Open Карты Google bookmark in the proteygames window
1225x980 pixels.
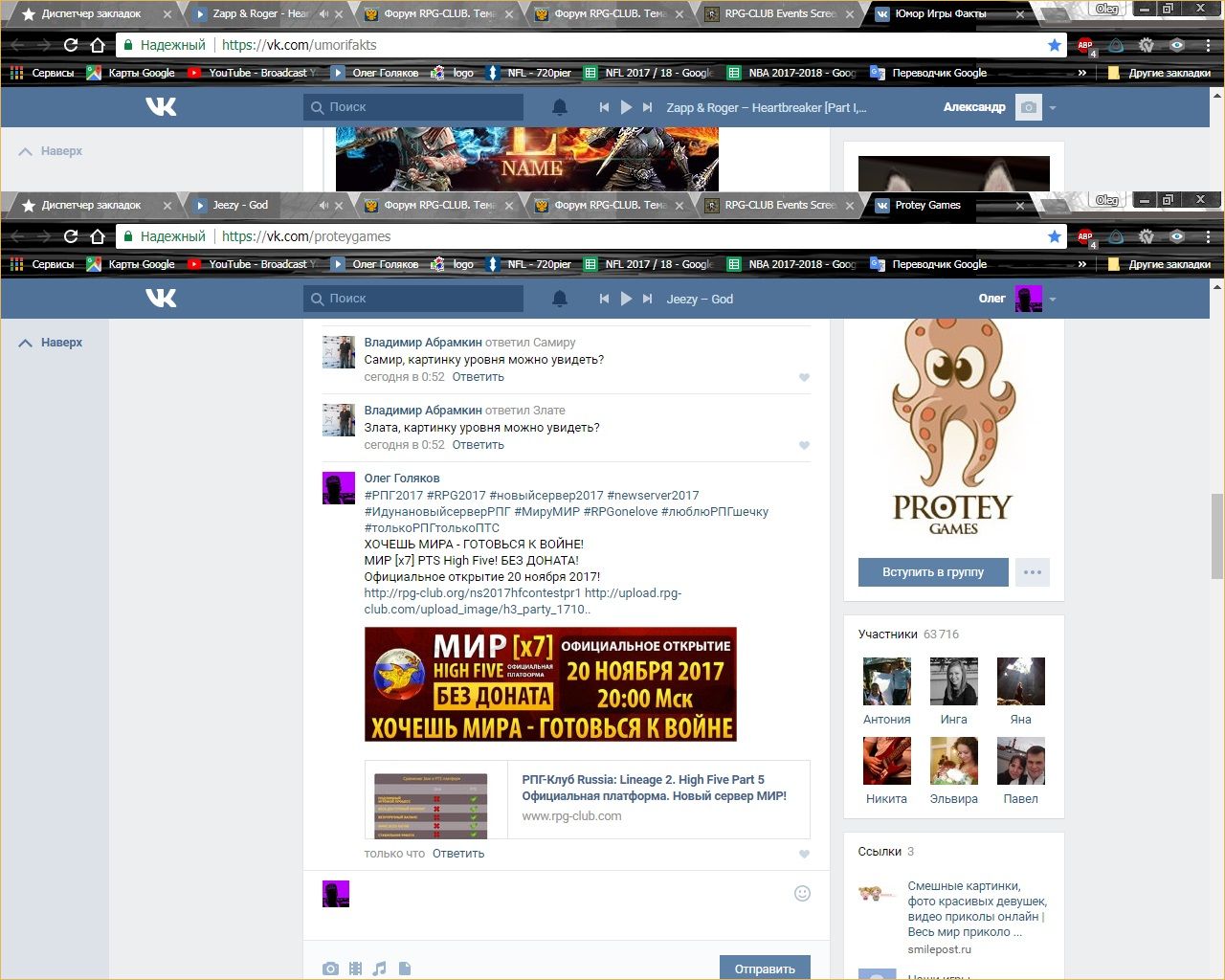[x=131, y=264]
